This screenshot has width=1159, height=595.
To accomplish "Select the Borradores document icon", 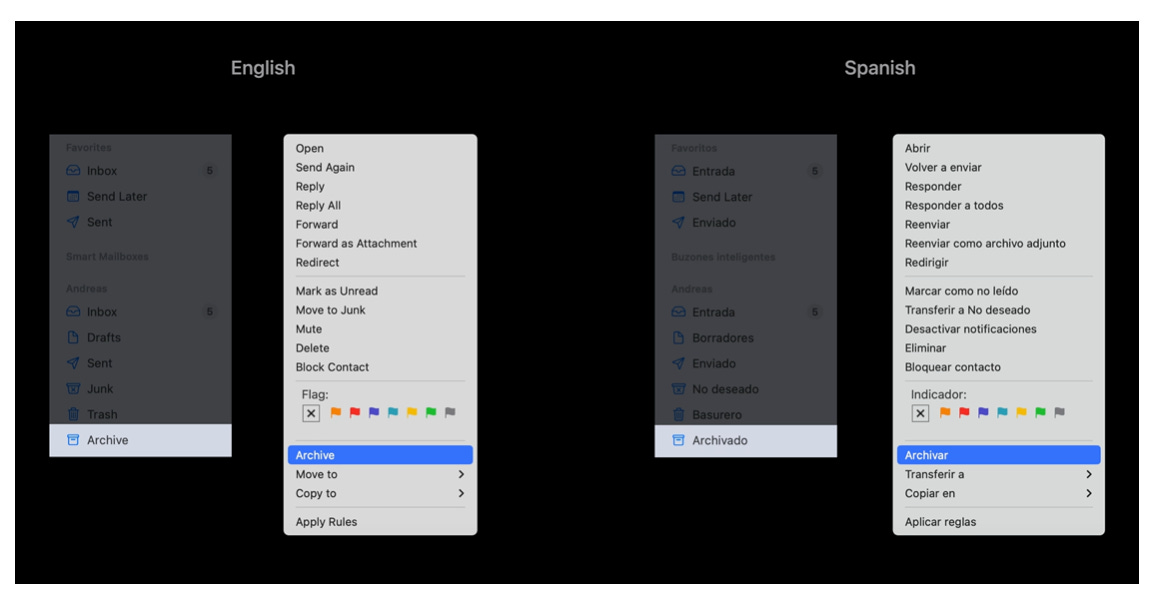I will tap(679, 338).
